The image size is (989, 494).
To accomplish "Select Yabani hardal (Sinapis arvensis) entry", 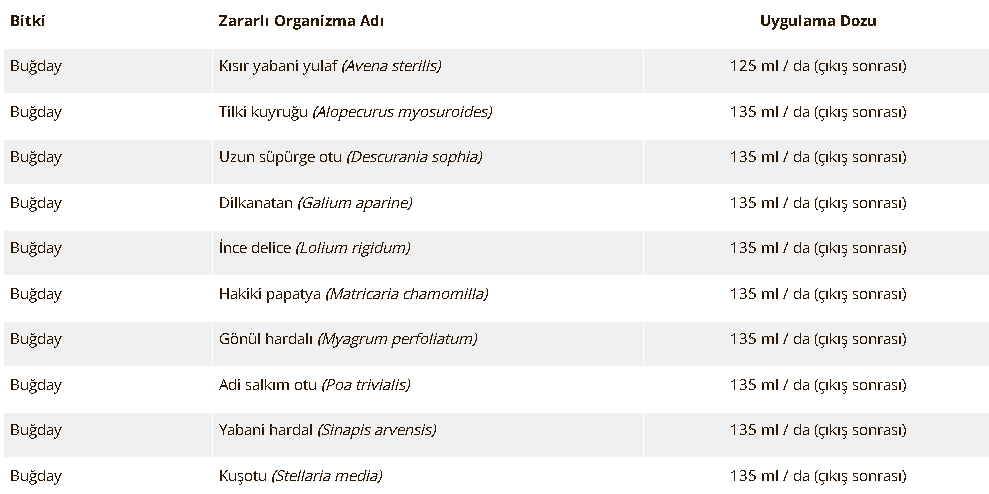I will (327, 430).
